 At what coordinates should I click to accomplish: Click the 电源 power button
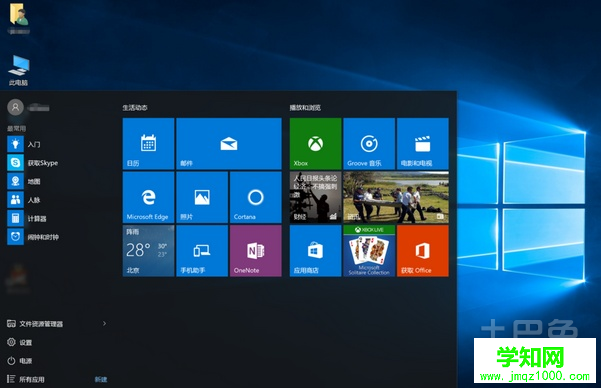coord(20,361)
